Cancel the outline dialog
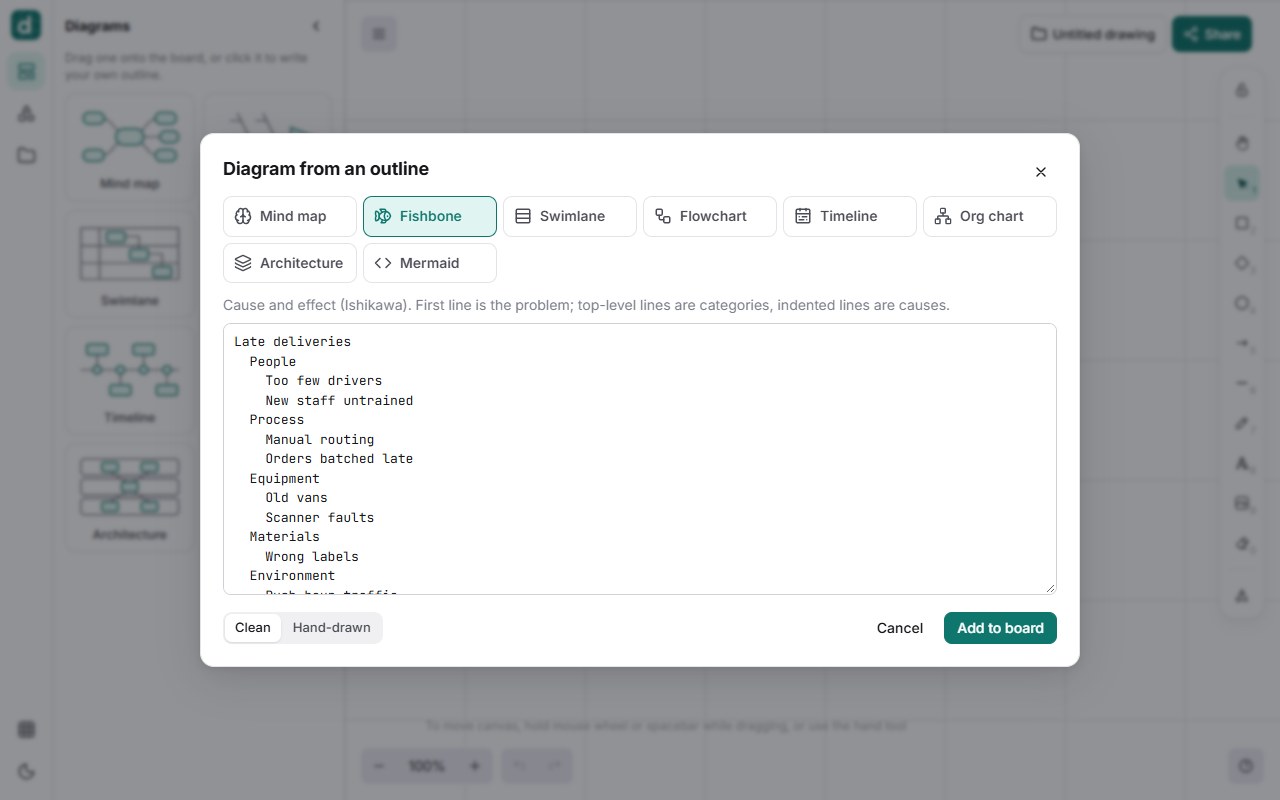Image resolution: width=1280 pixels, height=800 pixels. pos(900,628)
